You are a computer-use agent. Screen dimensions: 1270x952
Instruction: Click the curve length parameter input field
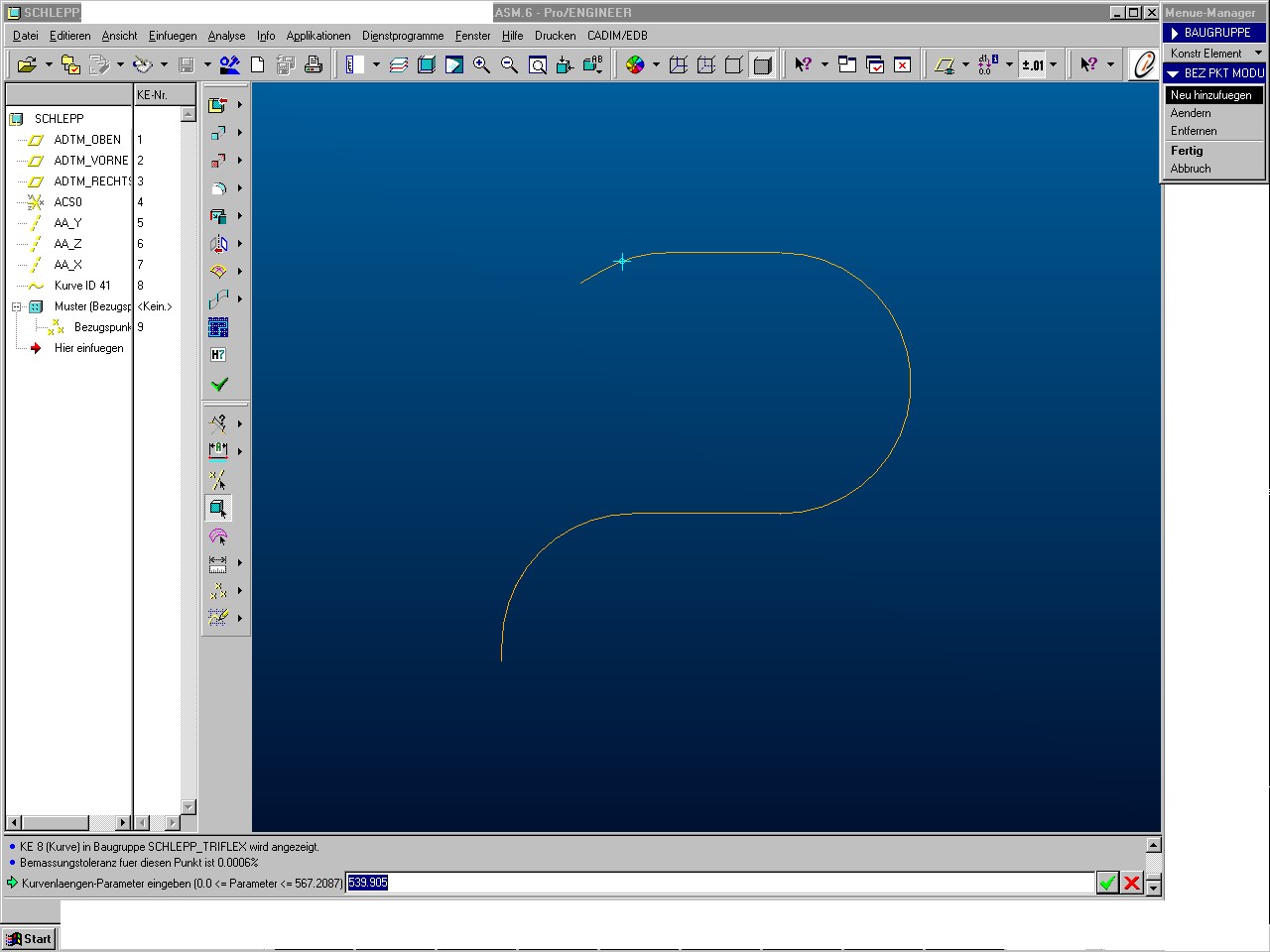click(719, 883)
